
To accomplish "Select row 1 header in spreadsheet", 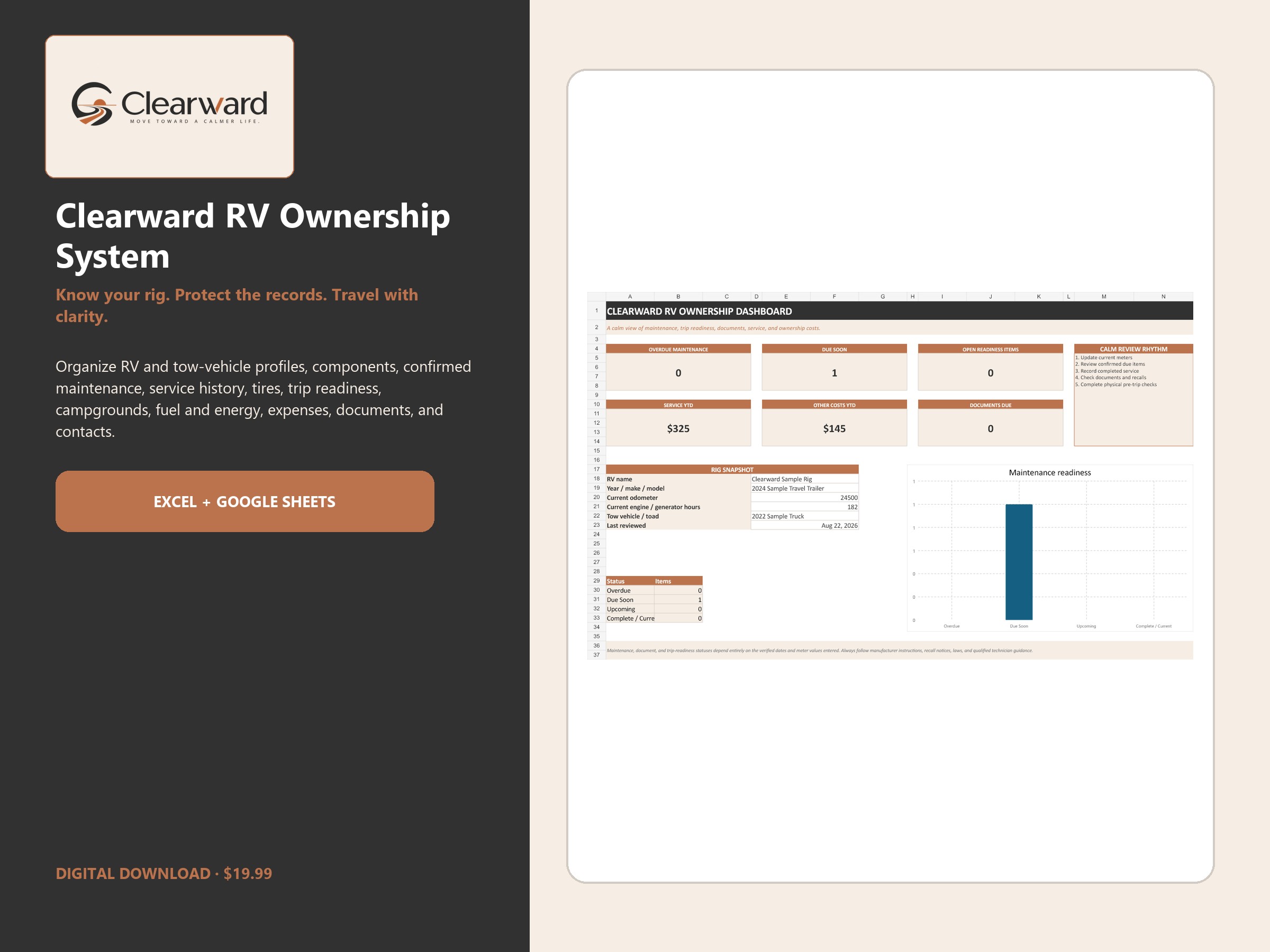I will [x=596, y=310].
